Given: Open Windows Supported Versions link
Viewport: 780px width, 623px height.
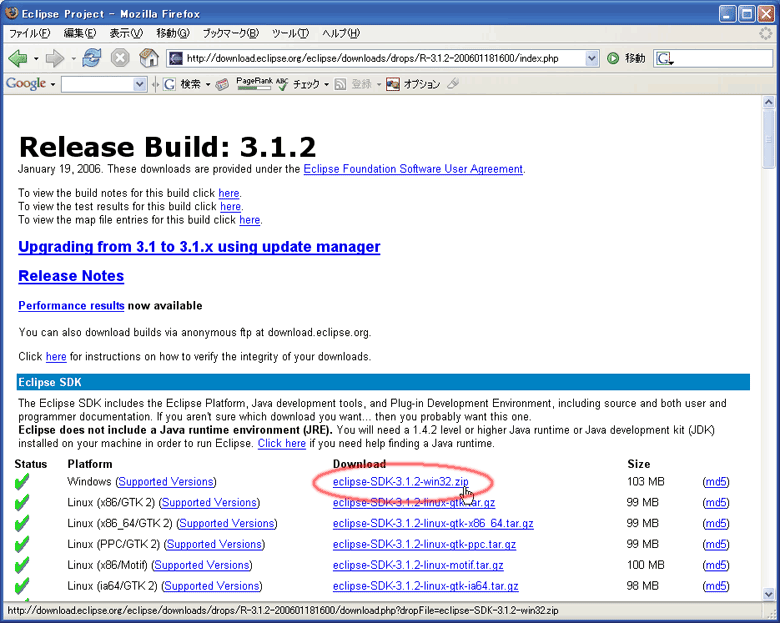Looking at the screenshot, I should [166, 482].
